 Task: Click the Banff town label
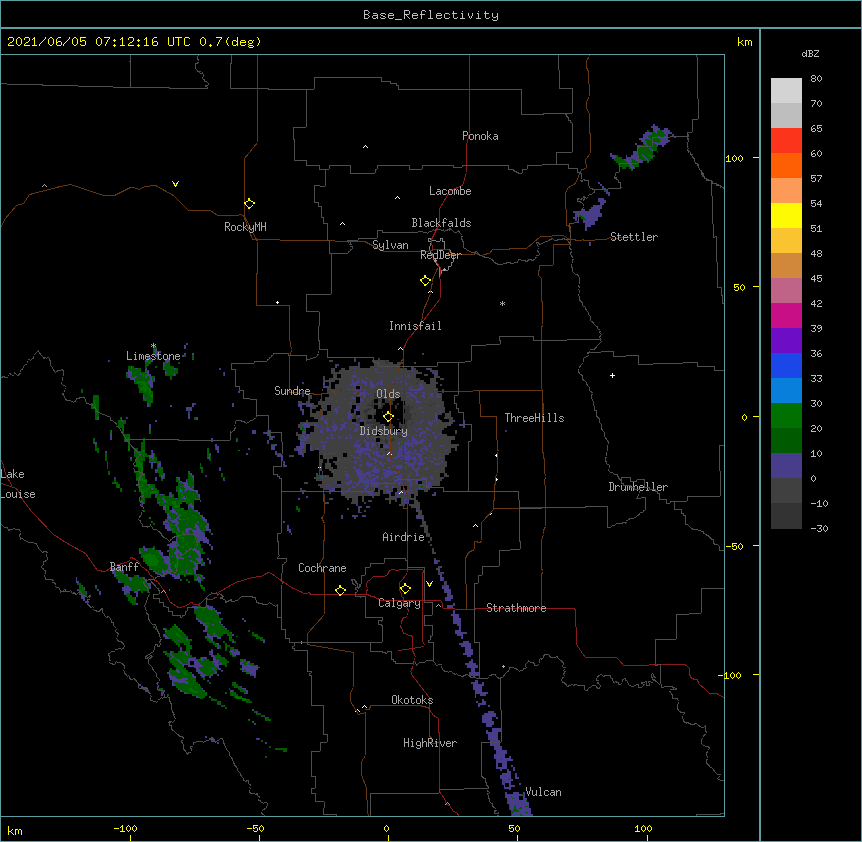pyautogui.click(x=124, y=567)
